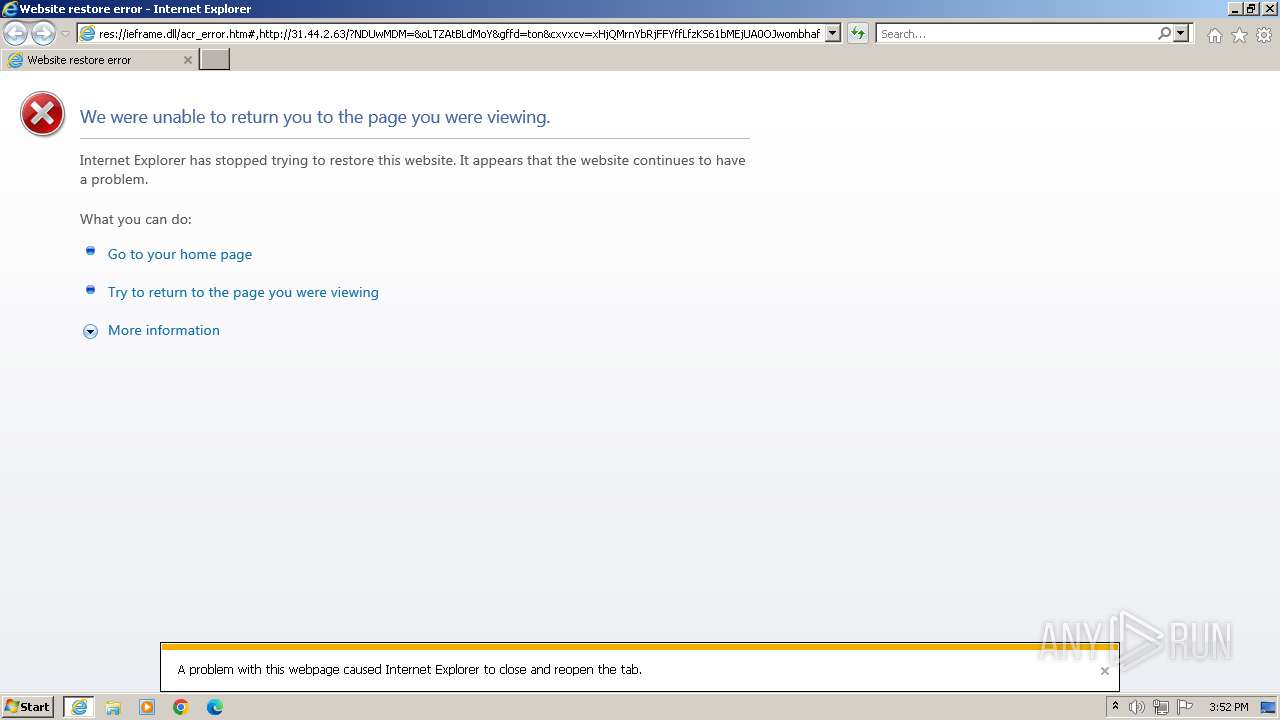This screenshot has width=1280, height=720.
Task: Open the Action Center flag icon
Action: coord(1185,707)
